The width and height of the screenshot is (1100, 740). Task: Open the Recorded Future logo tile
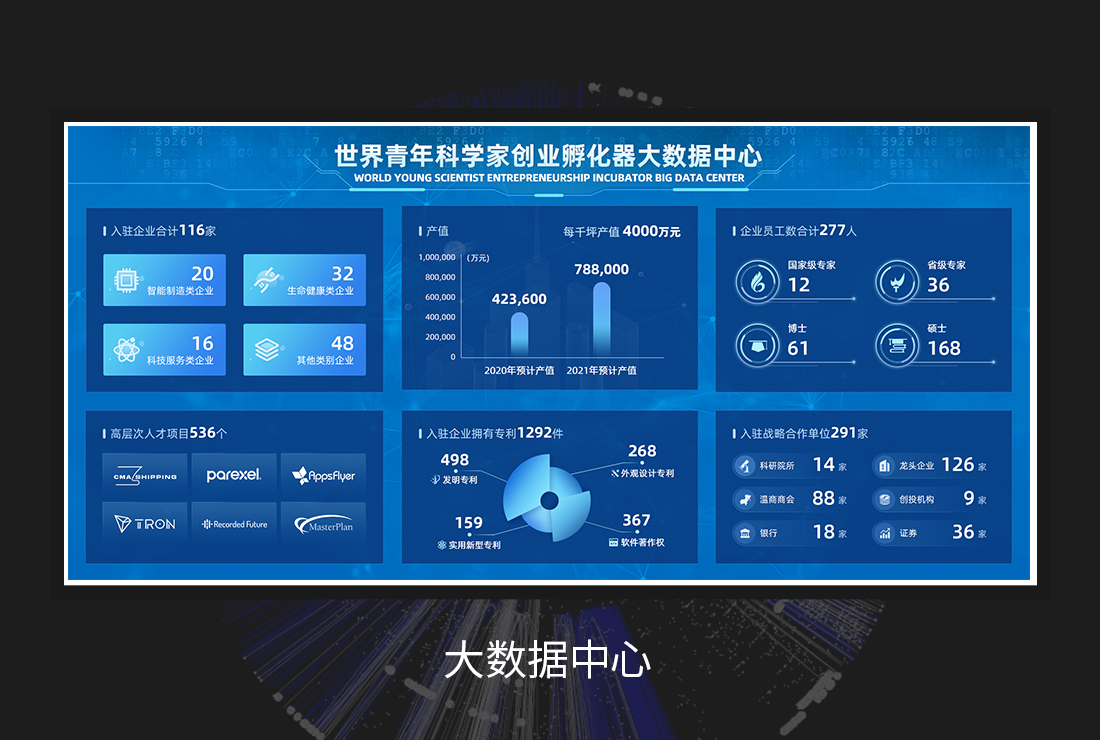tap(234, 523)
